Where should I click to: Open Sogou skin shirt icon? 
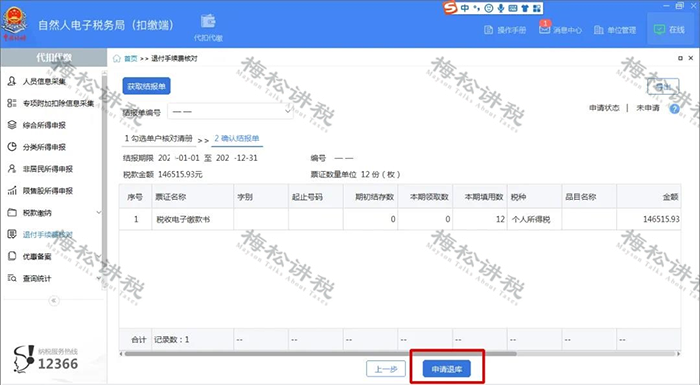coord(525,8)
